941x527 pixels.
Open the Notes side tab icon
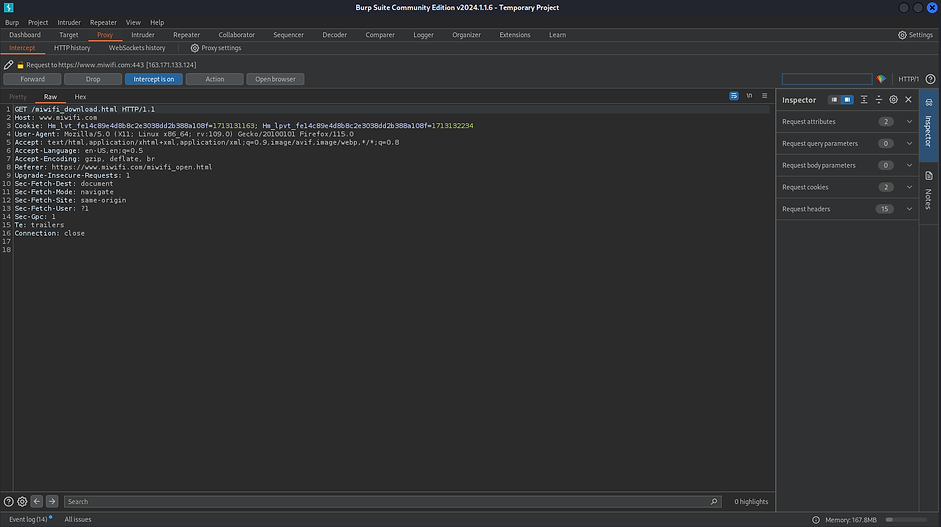929,176
